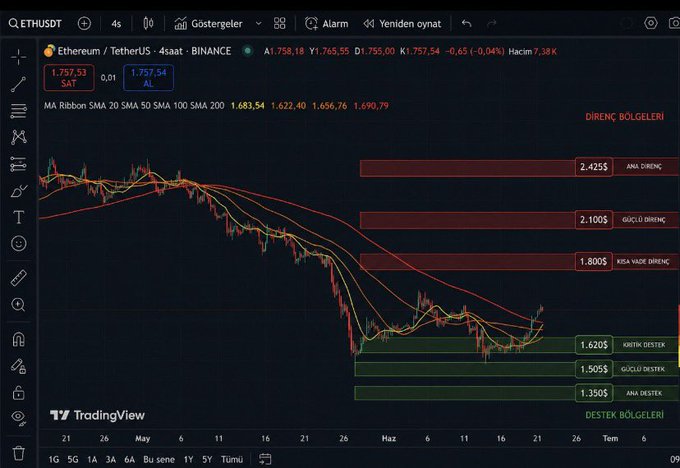The height and width of the screenshot is (468, 680).
Task: Open Göstergeler indicators menu
Action: [x=209, y=23]
